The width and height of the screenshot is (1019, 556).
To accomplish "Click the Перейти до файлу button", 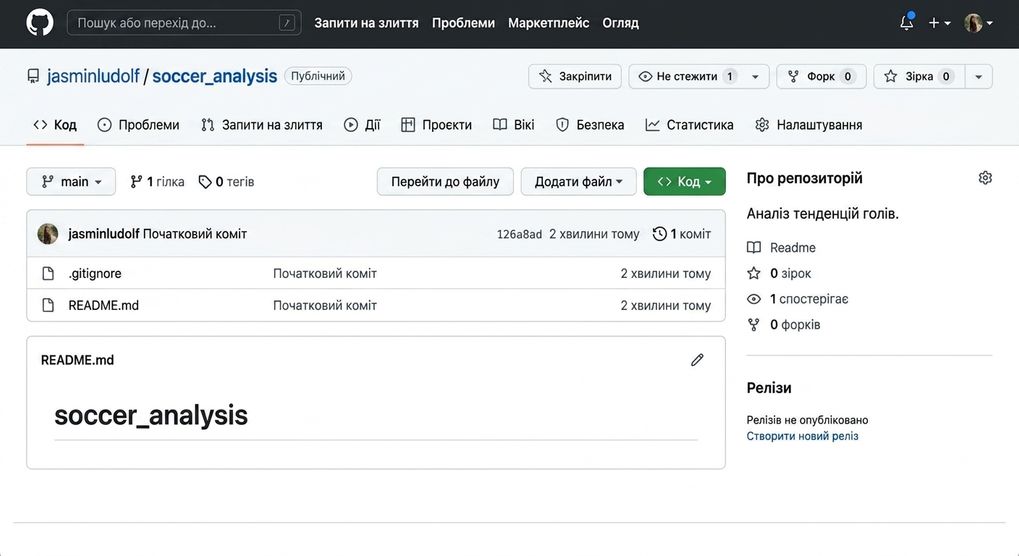I will pyautogui.click(x=445, y=182).
